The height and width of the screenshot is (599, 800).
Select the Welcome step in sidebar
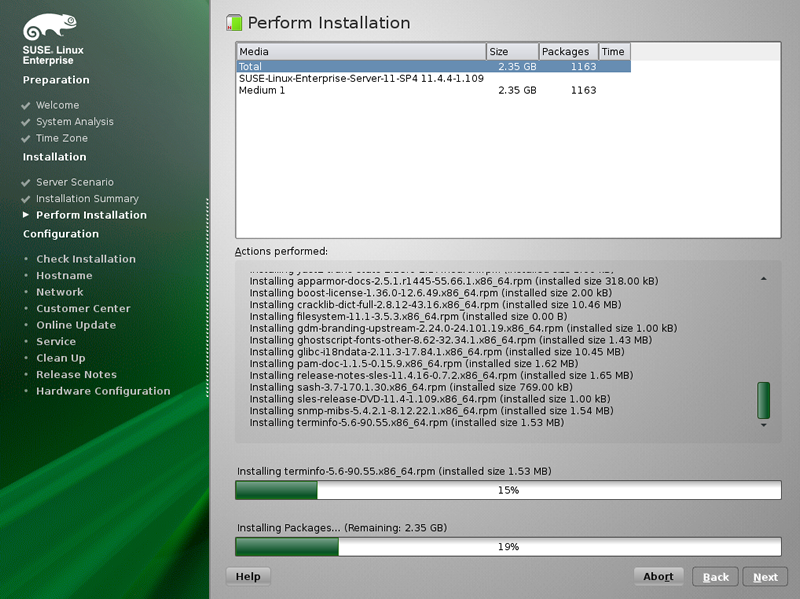(58, 105)
